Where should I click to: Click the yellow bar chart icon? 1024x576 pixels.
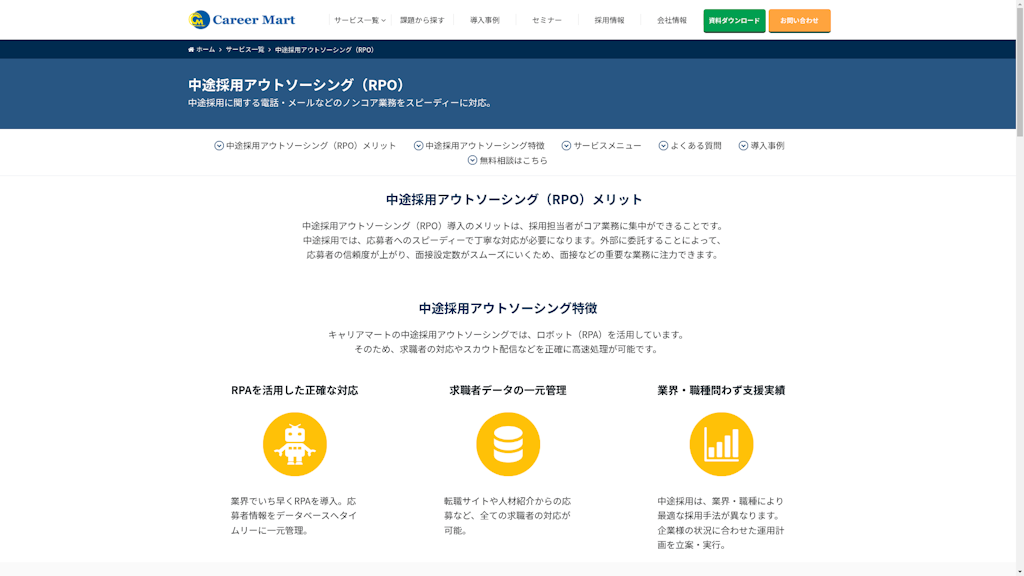[x=721, y=444]
